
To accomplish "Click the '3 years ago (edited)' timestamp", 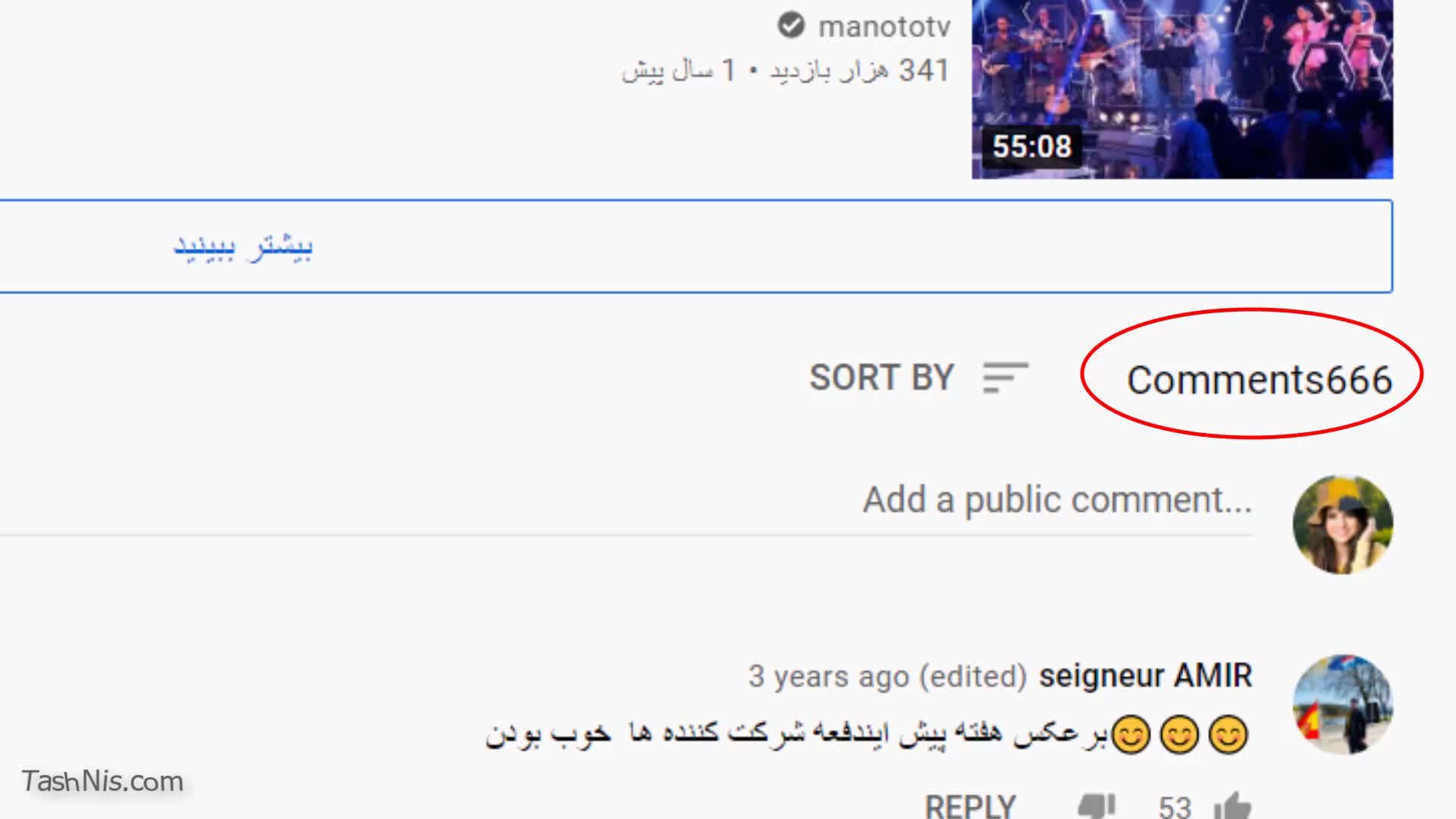I will pos(887,676).
